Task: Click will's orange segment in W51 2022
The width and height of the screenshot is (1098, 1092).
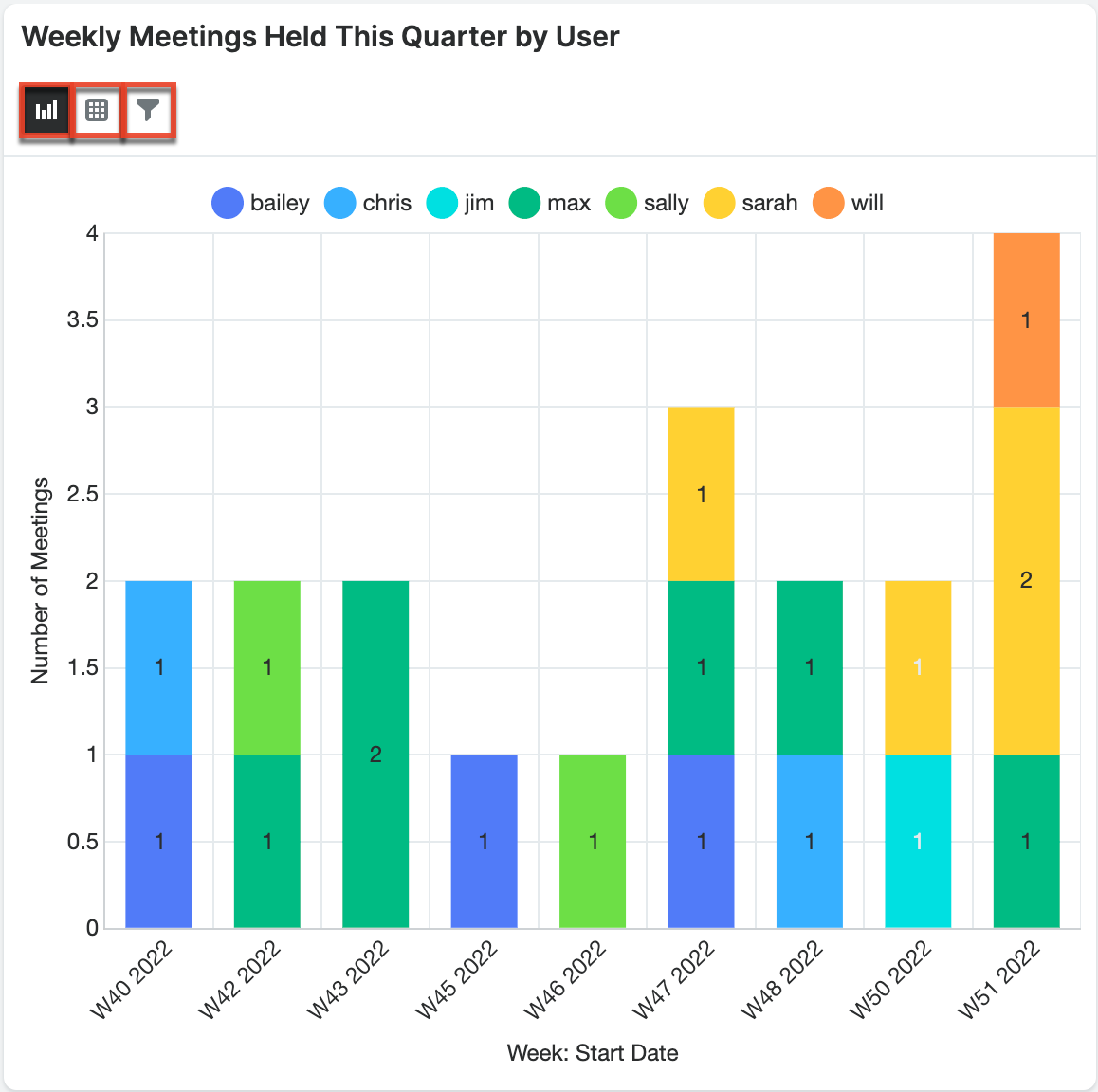Action: (x=1026, y=319)
